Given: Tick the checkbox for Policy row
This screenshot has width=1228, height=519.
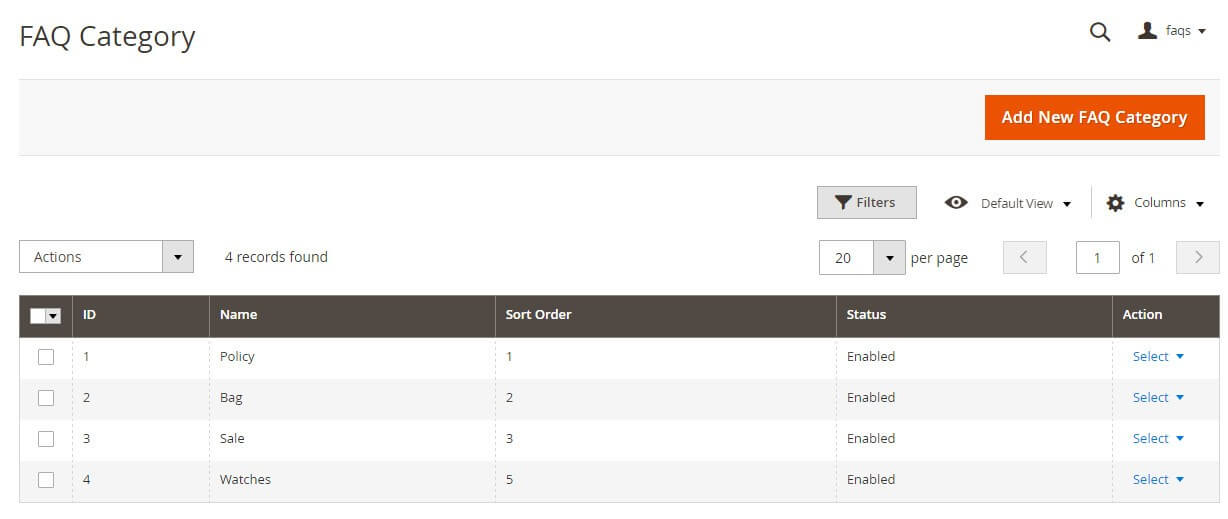Looking at the screenshot, I should point(46,357).
